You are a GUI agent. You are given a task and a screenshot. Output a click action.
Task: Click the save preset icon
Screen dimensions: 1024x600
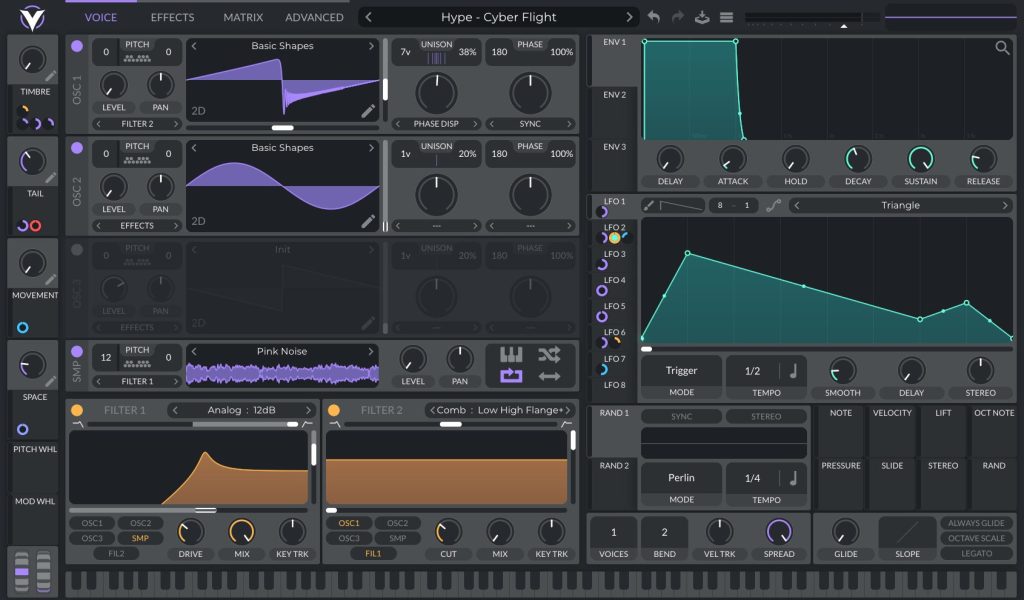[702, 17]
